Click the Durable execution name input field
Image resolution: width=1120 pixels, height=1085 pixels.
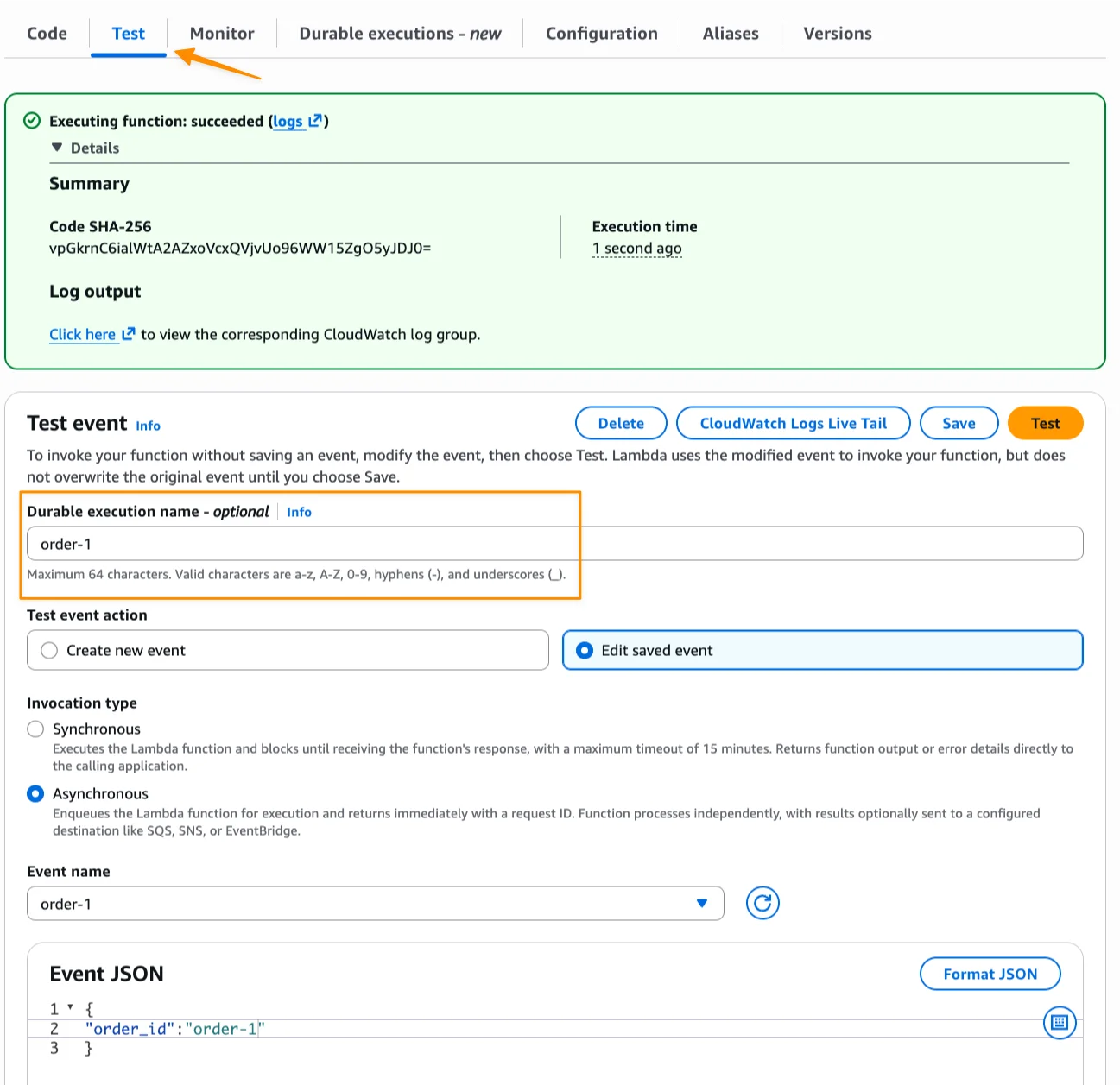tap(554, 544)
